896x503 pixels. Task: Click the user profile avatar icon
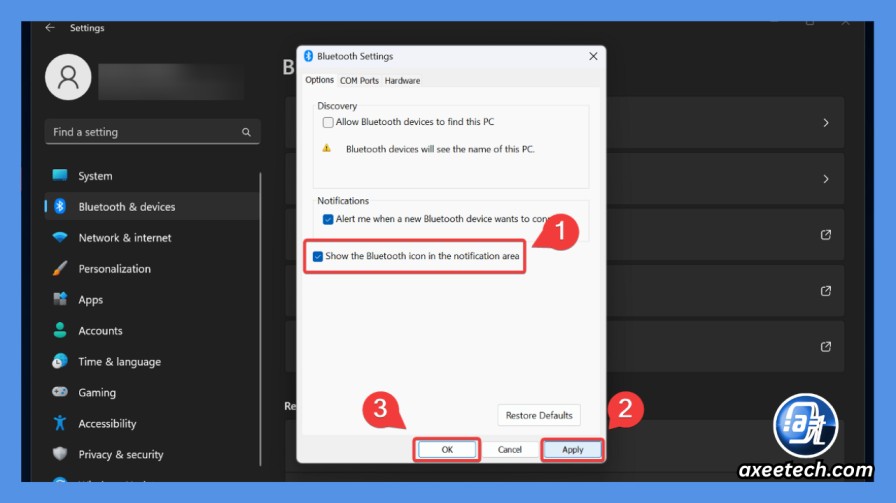pos(68,77)
